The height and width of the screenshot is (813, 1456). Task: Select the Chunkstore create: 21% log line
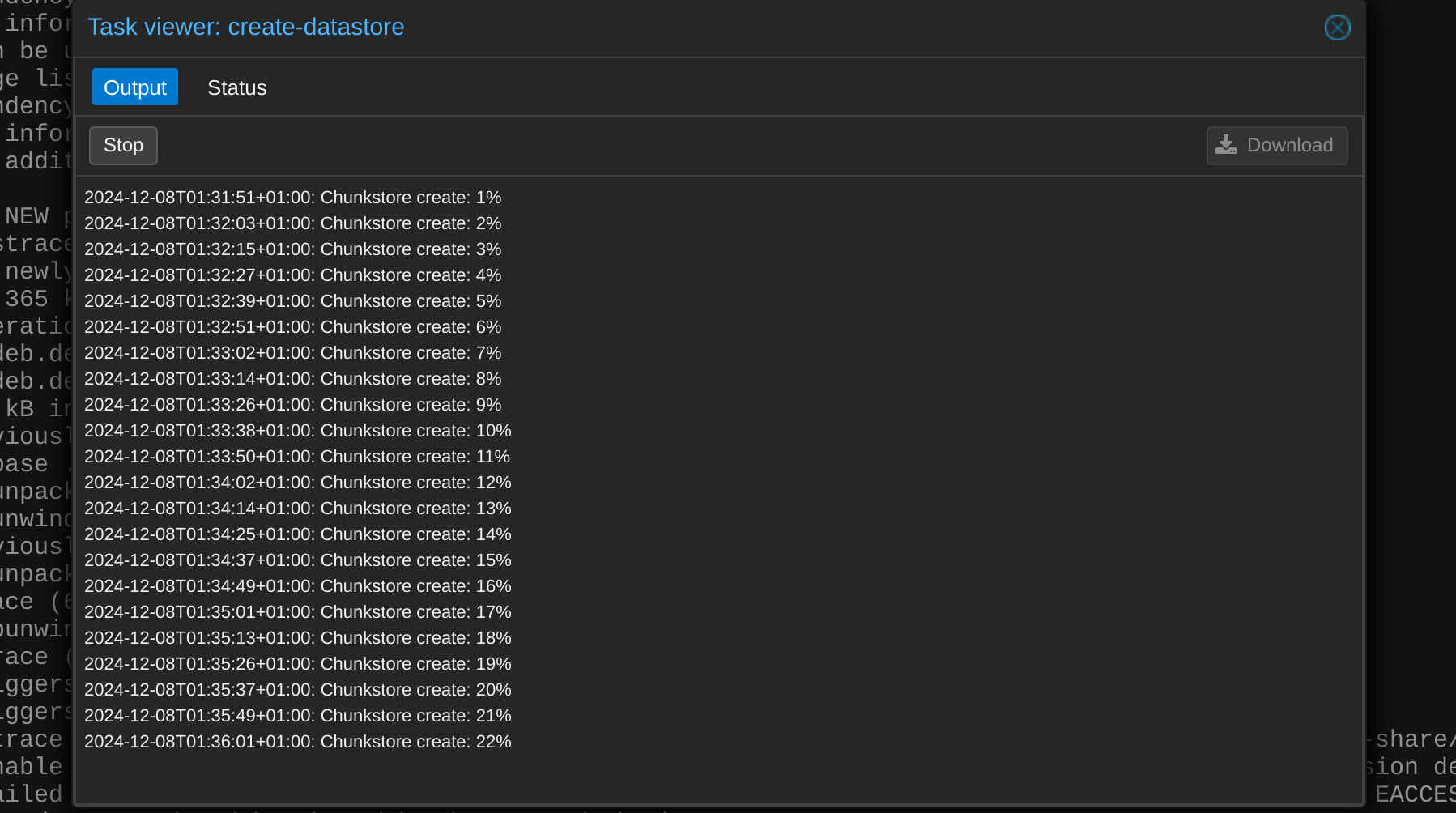click(298, 716)
